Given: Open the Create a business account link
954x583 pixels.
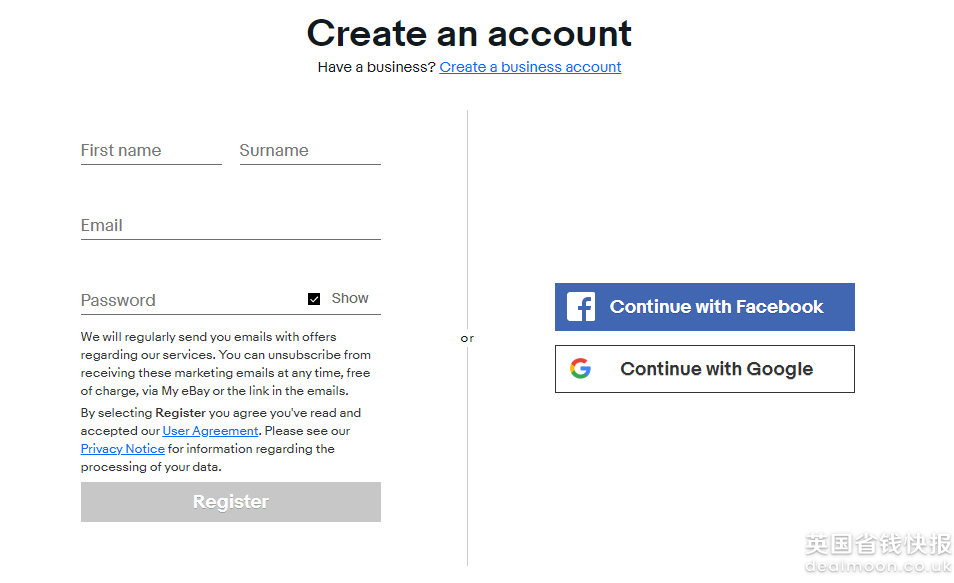Looking at the screenshot, I should click(530, 67).
